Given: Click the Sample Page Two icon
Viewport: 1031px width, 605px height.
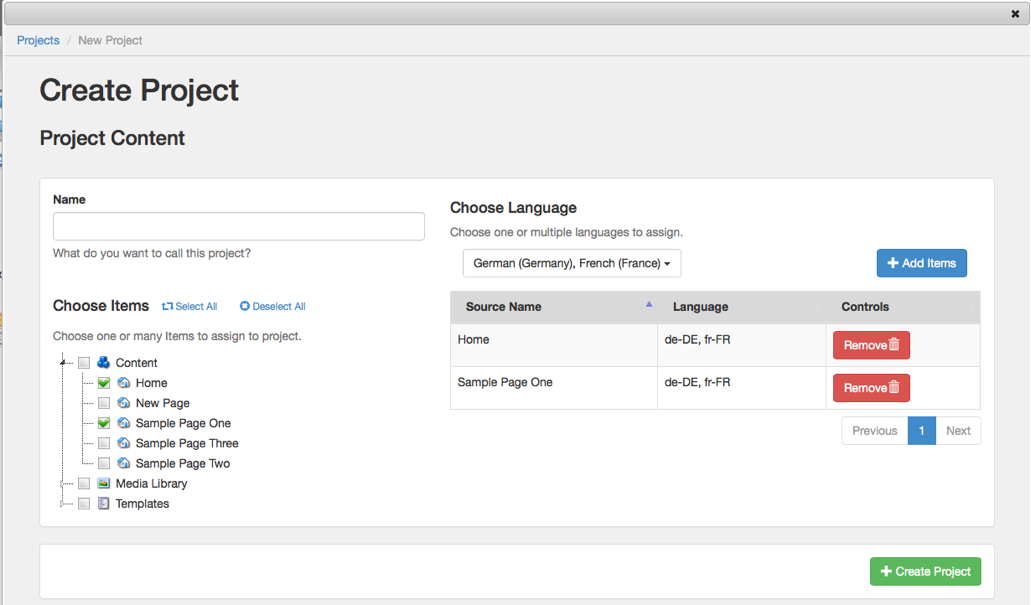Looking at the screenshot, I should [x=124, y=463].
